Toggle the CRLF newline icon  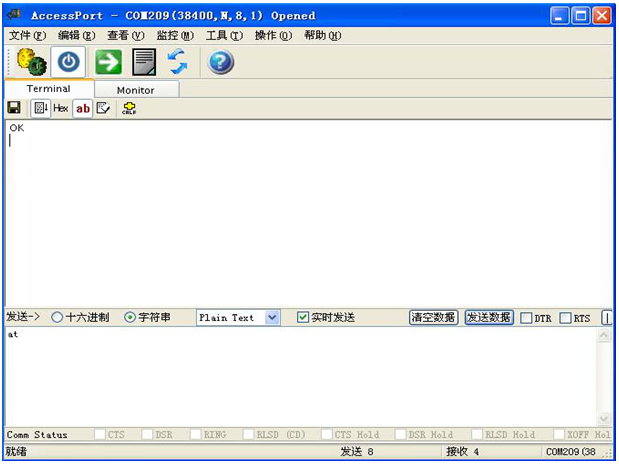click(129, 108)
